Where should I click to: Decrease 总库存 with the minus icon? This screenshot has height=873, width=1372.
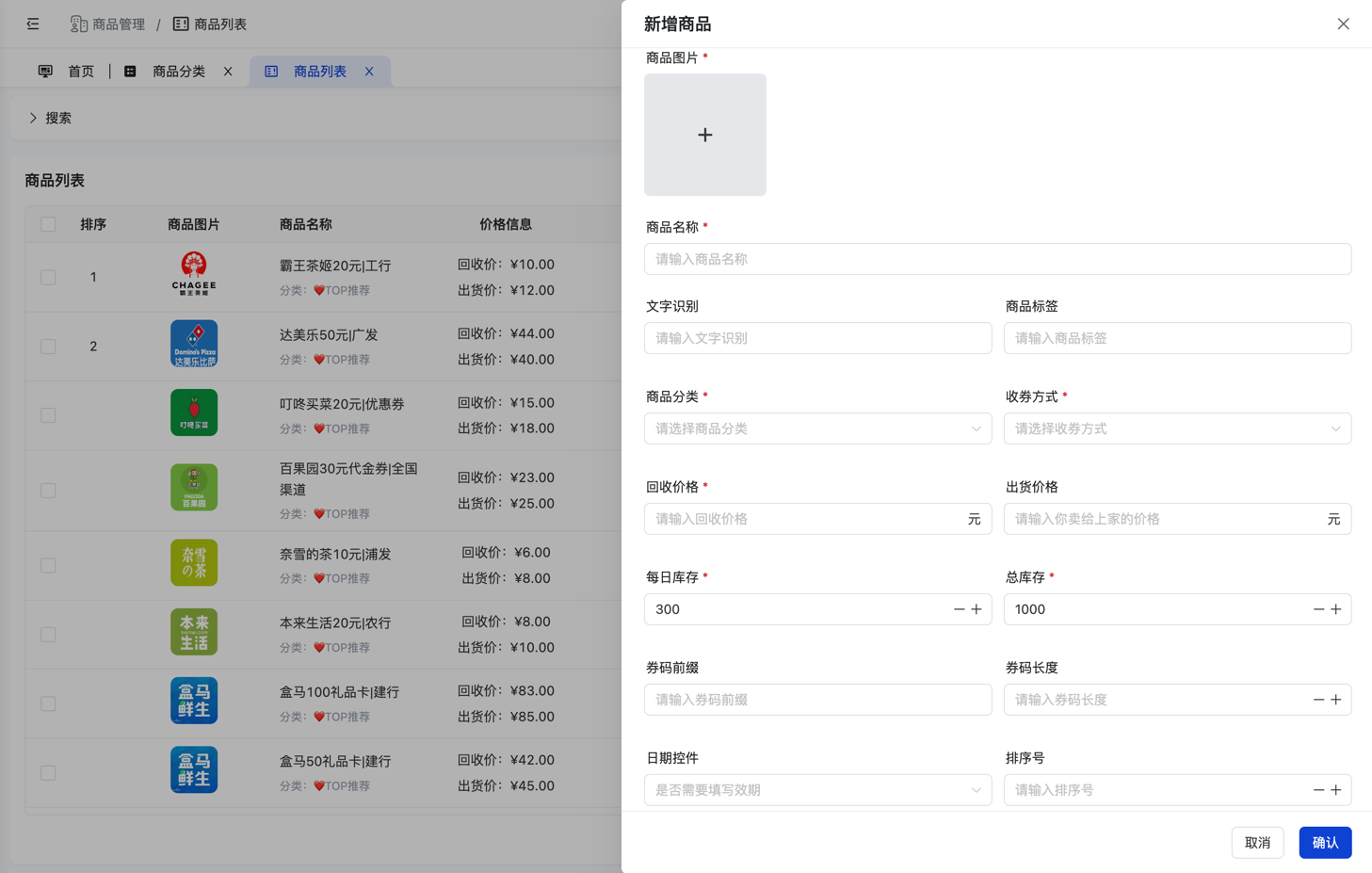[x=1318, y=609]
